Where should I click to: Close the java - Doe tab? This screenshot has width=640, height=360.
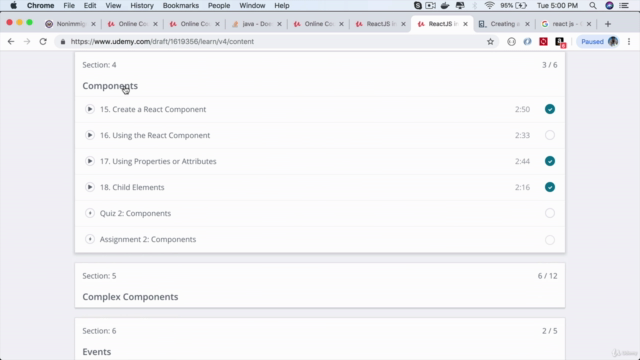279,24
